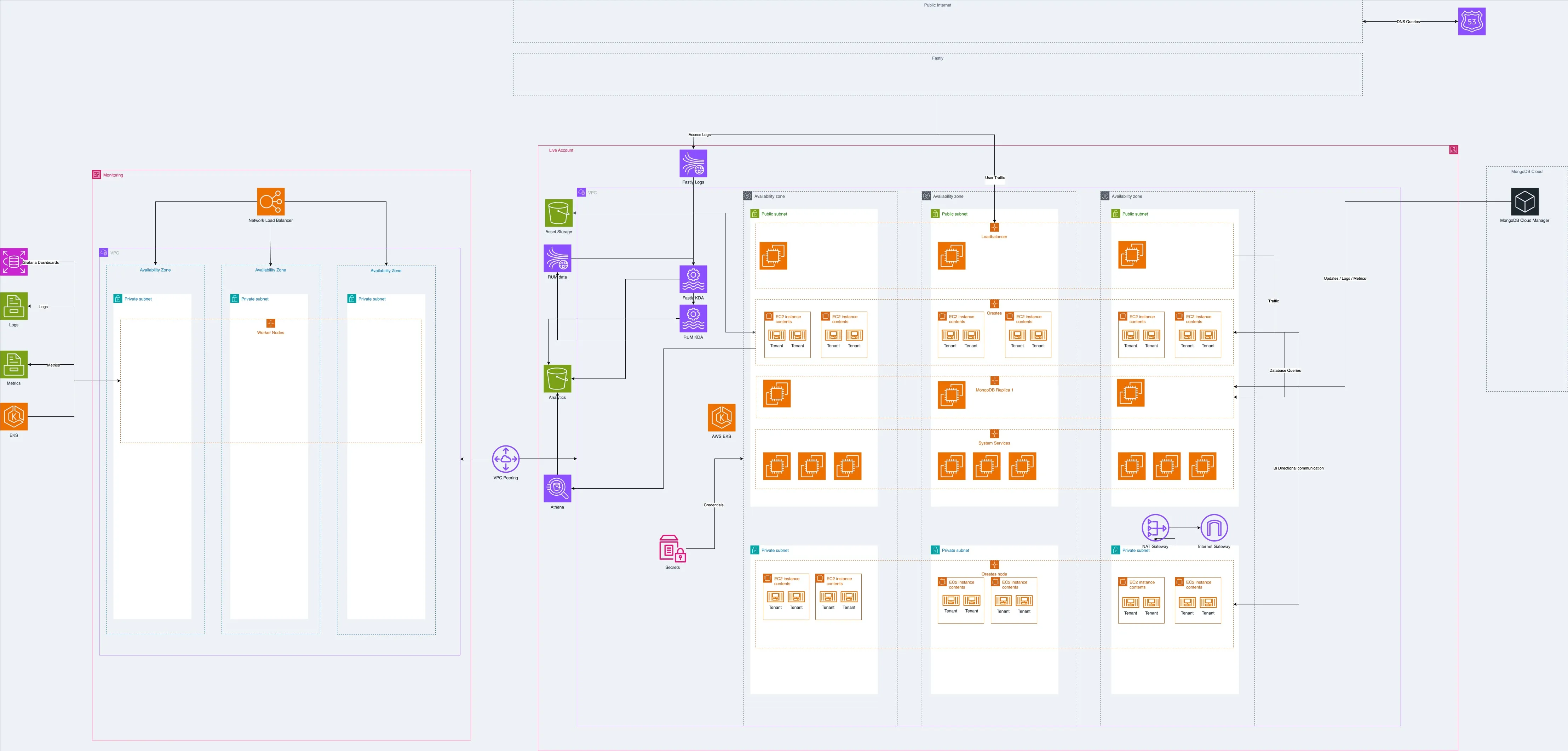Select the DNS Queries edge label
The width and height of the screenshot is (1568, 751).
point(1408,21)
